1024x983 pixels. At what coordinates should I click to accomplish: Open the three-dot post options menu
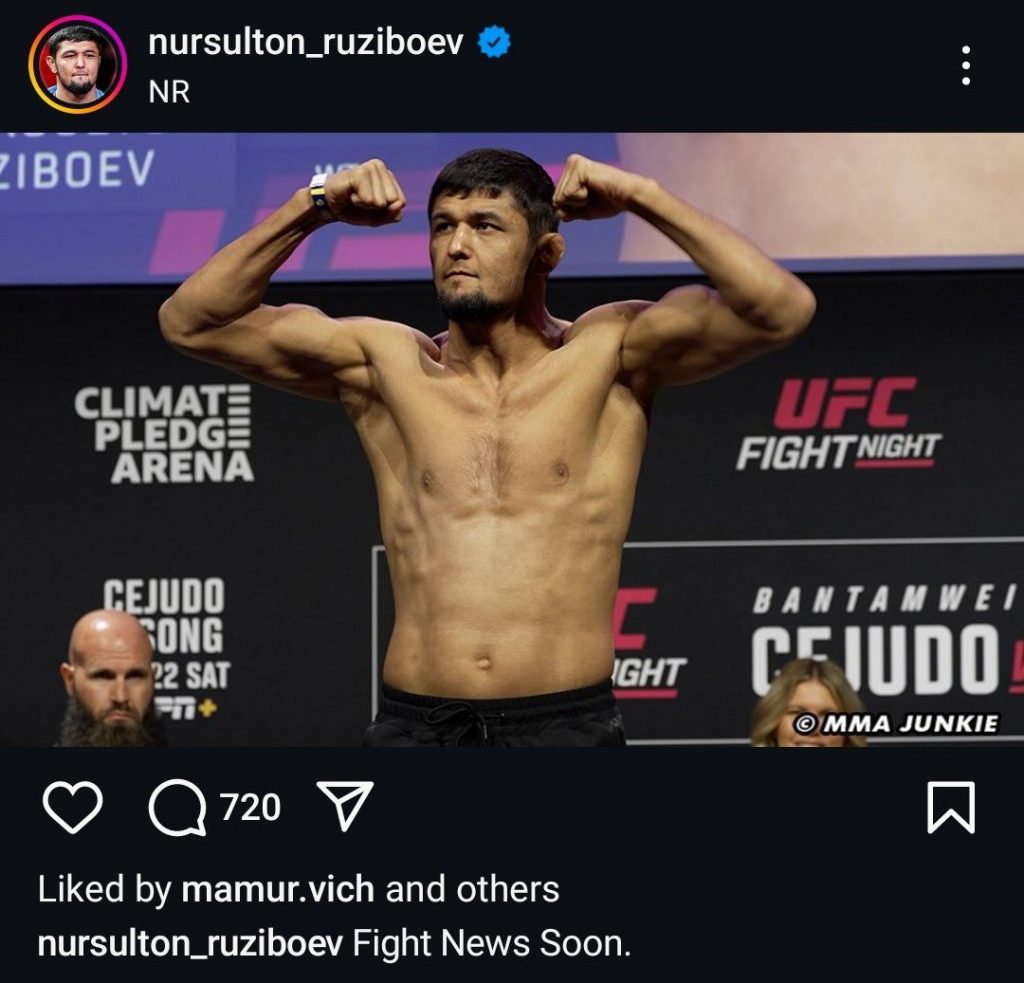coord(966,65)
